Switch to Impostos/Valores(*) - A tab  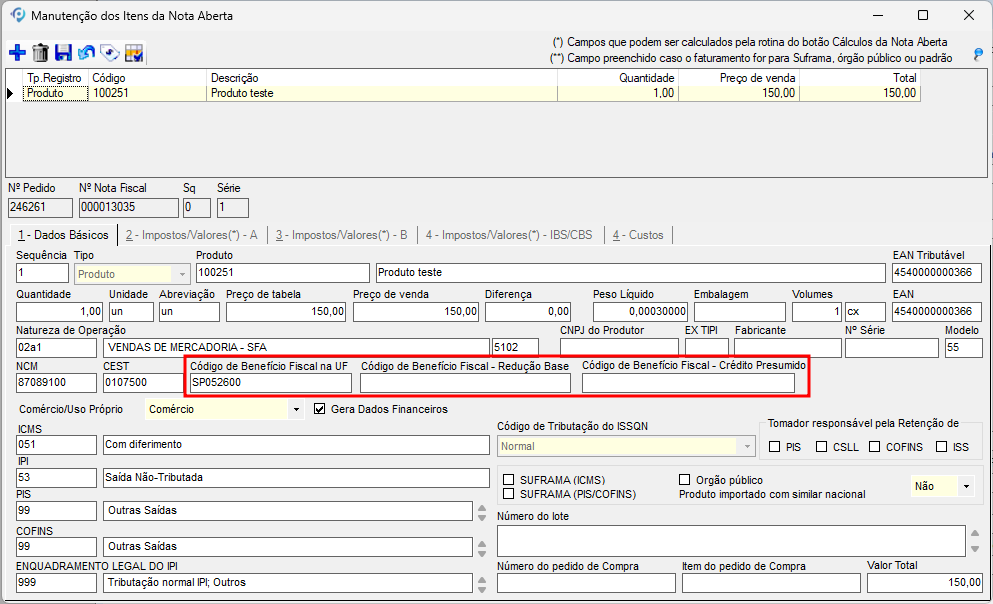192,235
